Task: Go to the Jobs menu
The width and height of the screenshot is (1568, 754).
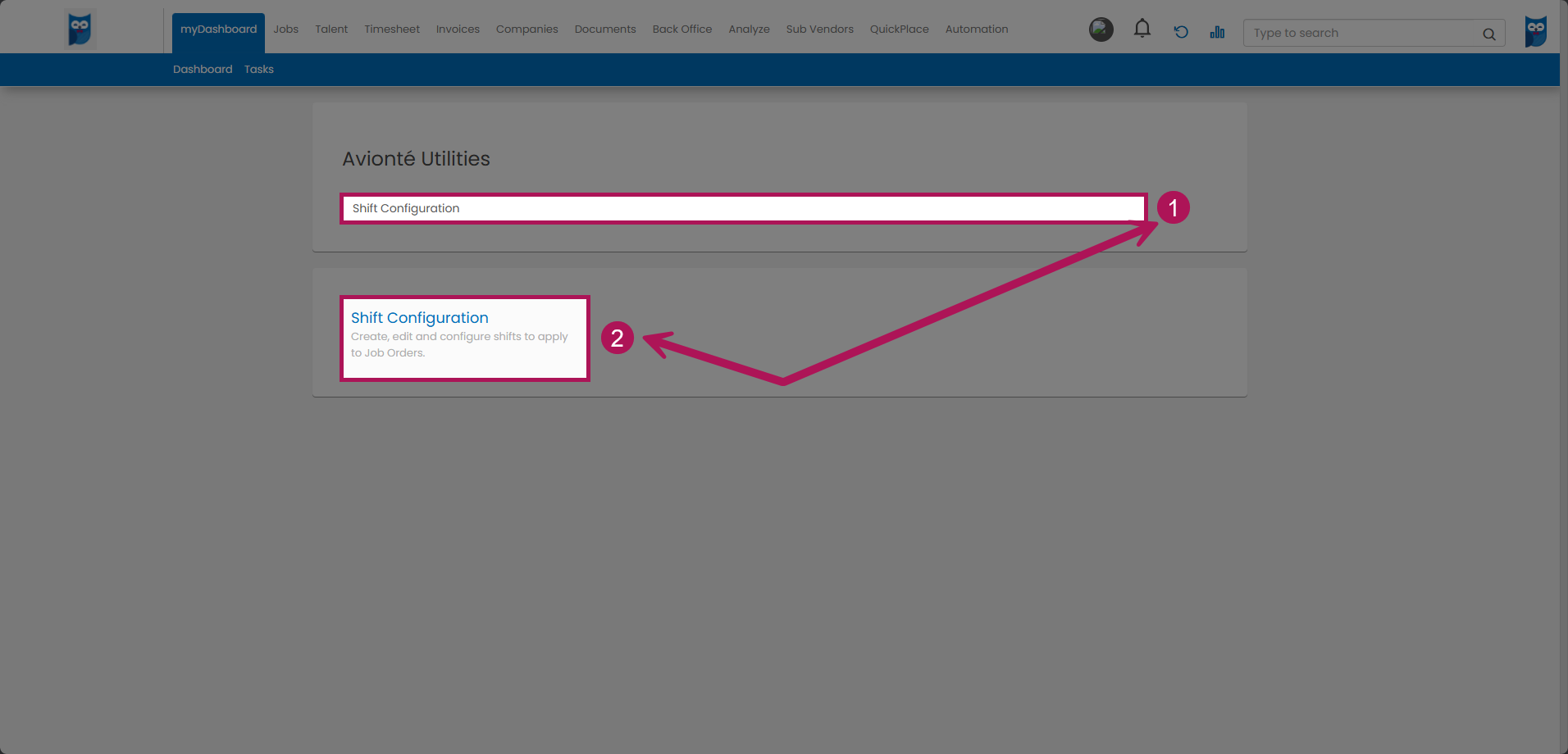Action: click(285, 30)
